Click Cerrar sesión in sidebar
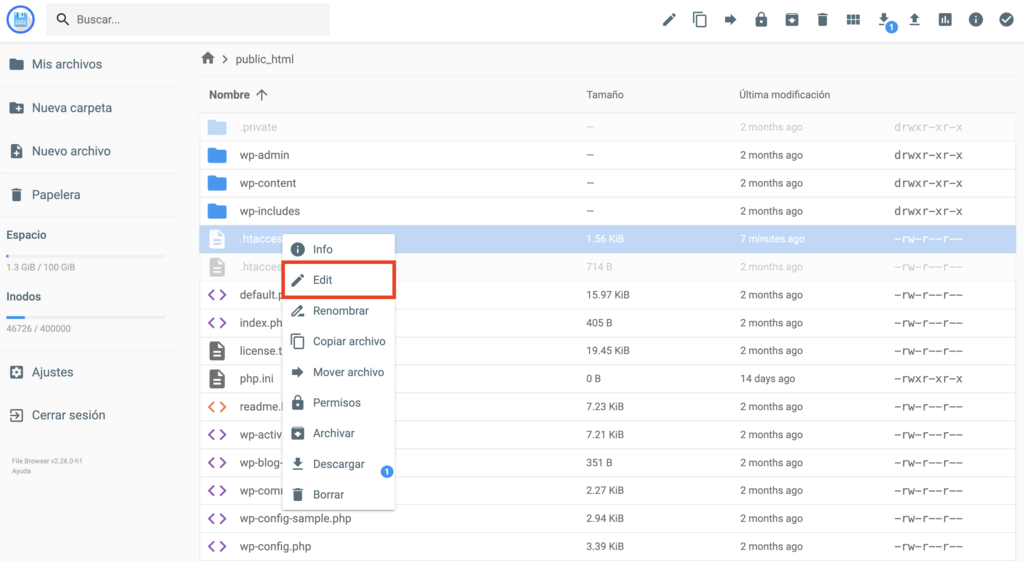 pyautogui.click(x=68, y=415)
